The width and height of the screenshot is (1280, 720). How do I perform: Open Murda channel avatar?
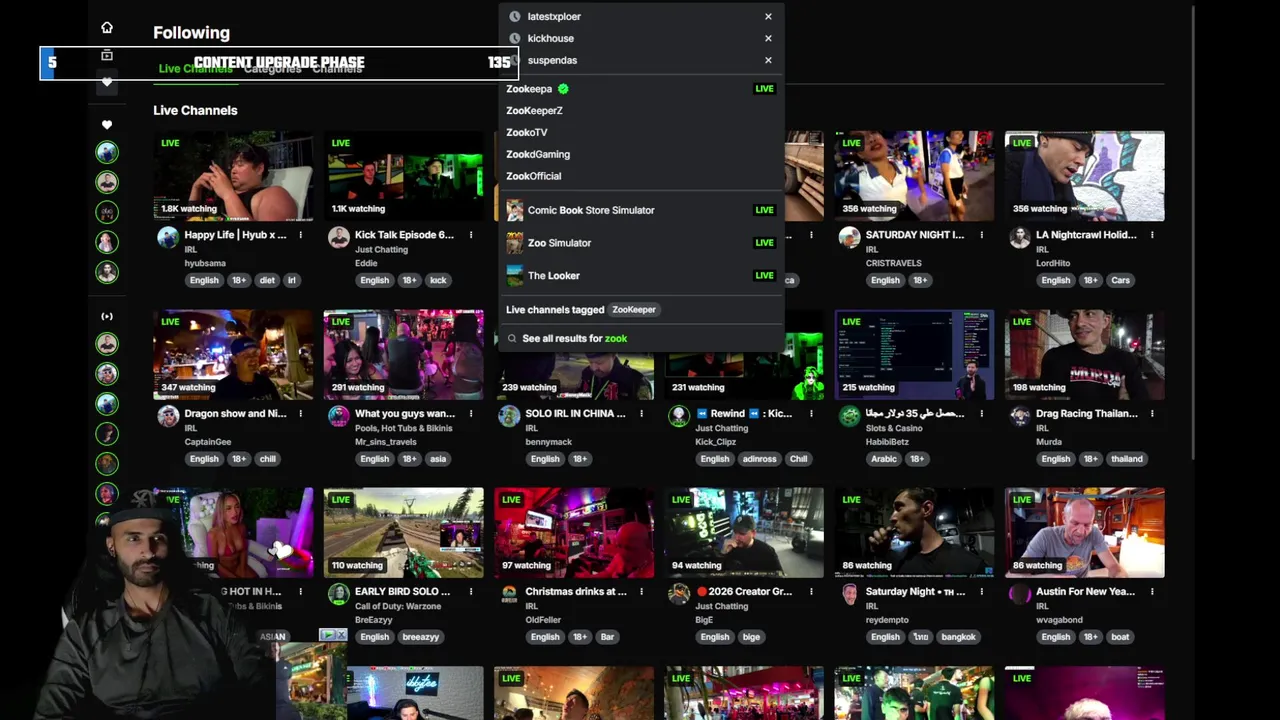(1020, 415)
